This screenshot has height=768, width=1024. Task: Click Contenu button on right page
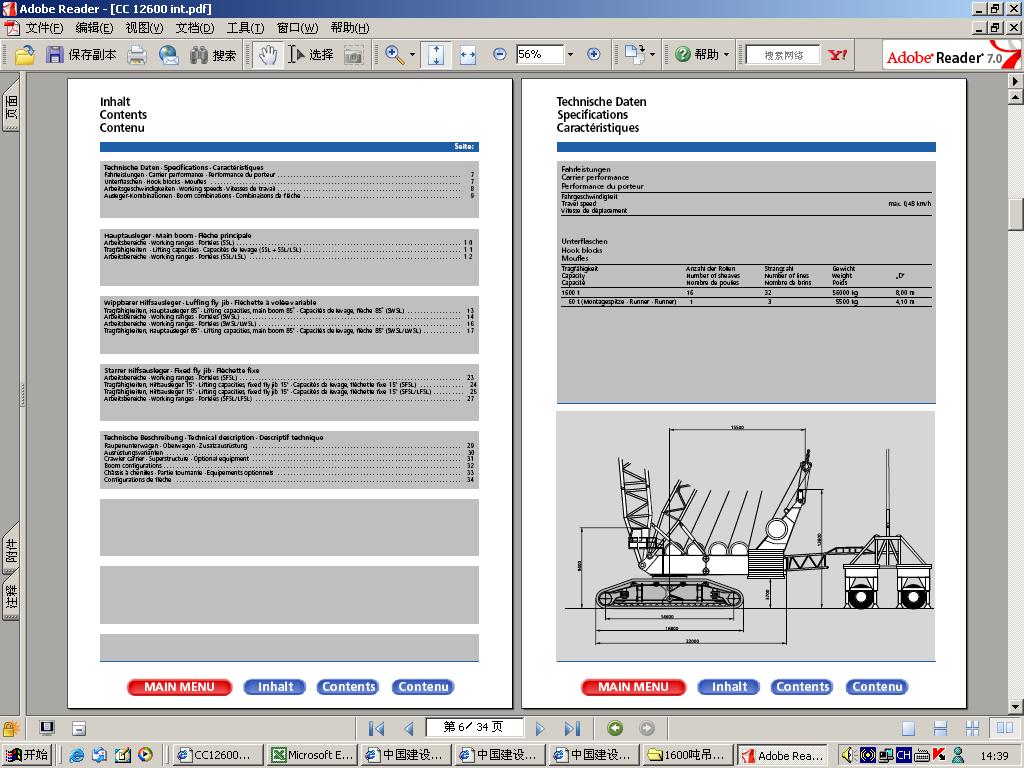click(x=877, y=687)
